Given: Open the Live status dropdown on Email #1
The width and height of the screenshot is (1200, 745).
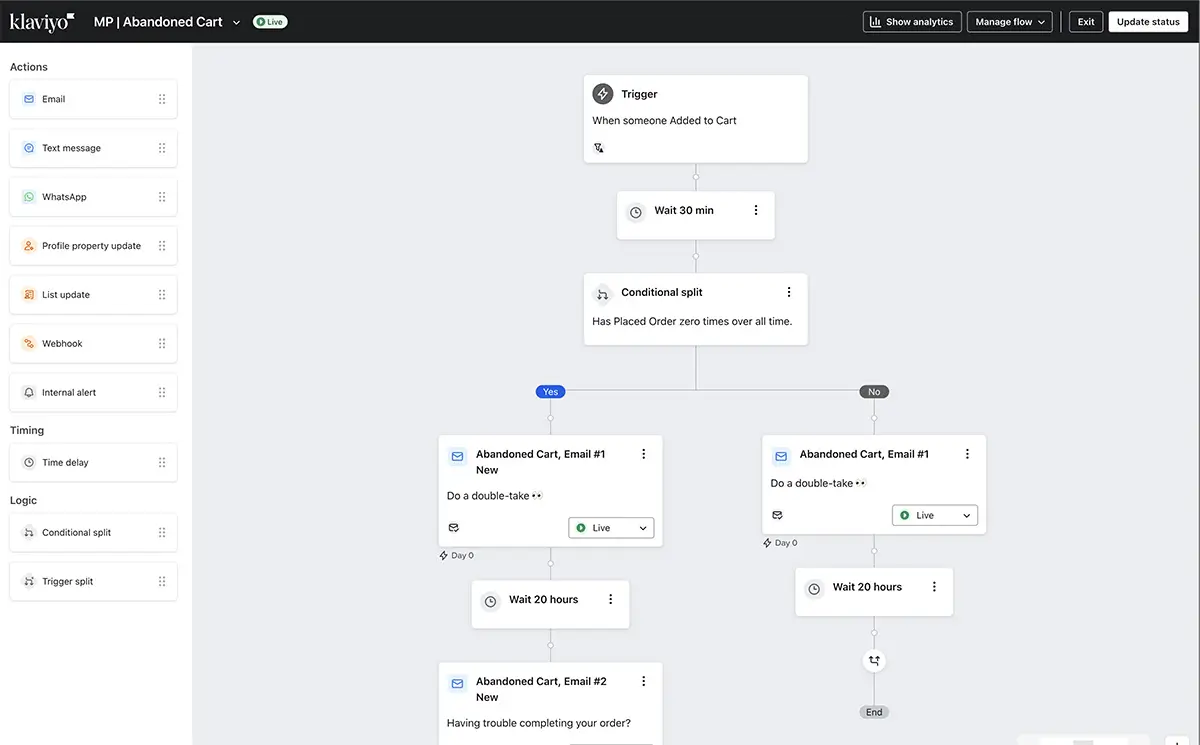Looking at the screenshot, I should 610,527.
